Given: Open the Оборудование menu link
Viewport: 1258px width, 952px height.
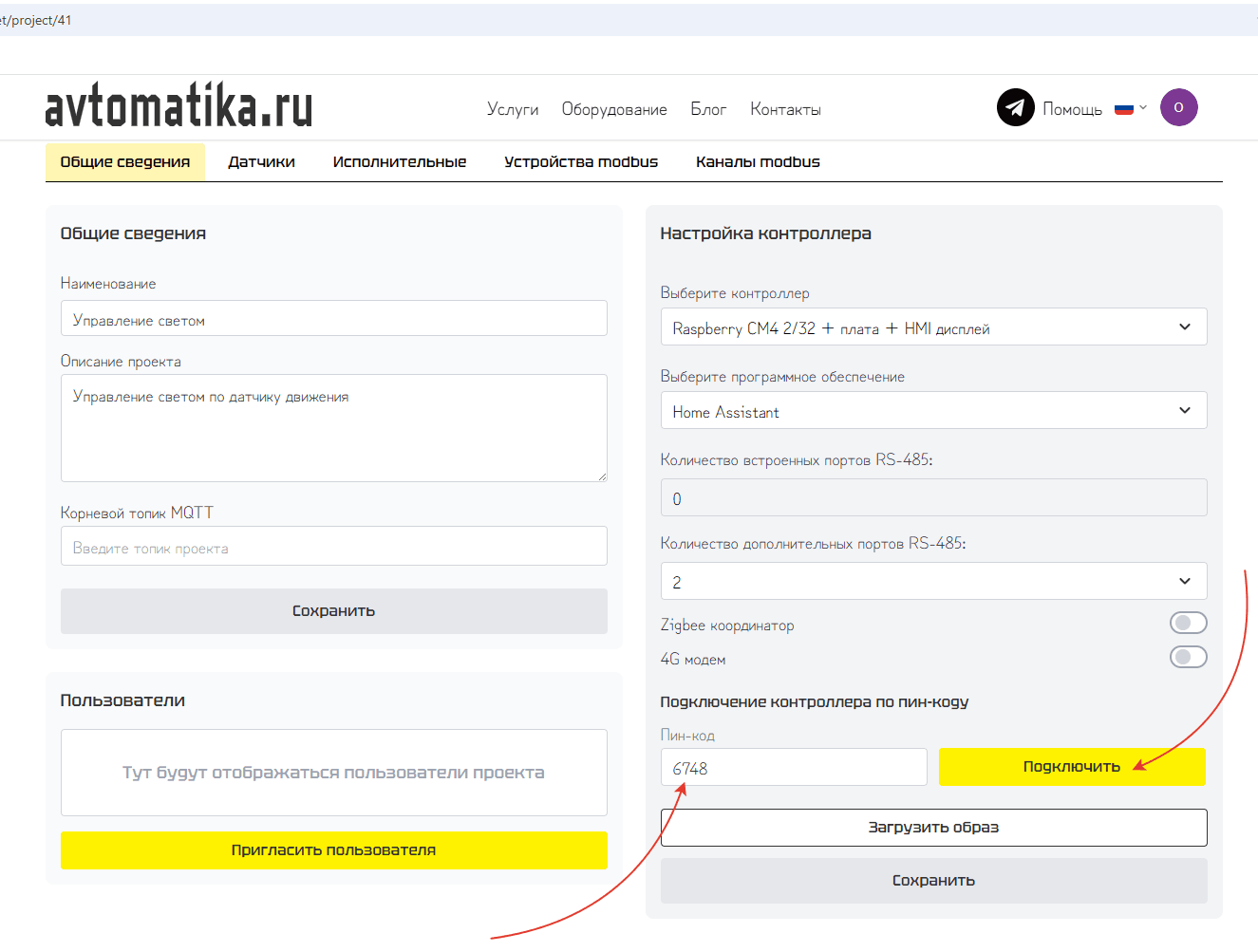Looking at the screenshot, I should 613,109.
